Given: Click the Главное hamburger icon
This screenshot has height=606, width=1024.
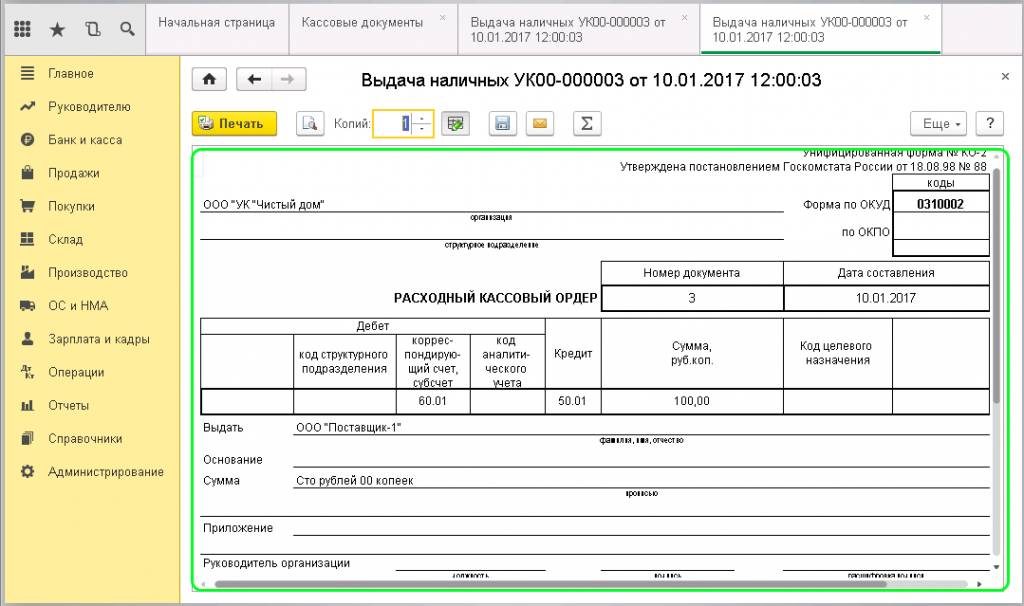Looking at the screenshot, I should (27, 73).
